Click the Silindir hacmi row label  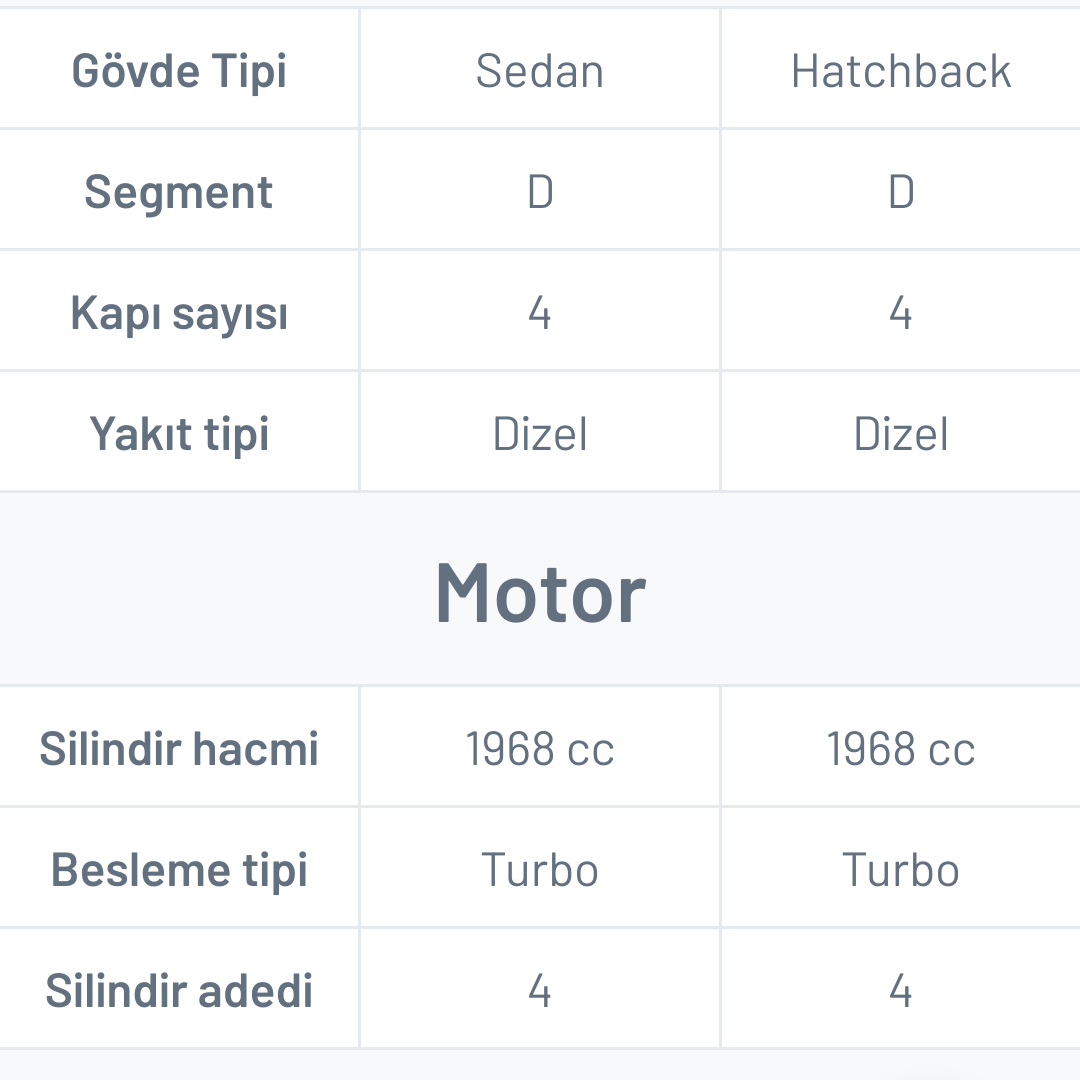coord(180,749)
